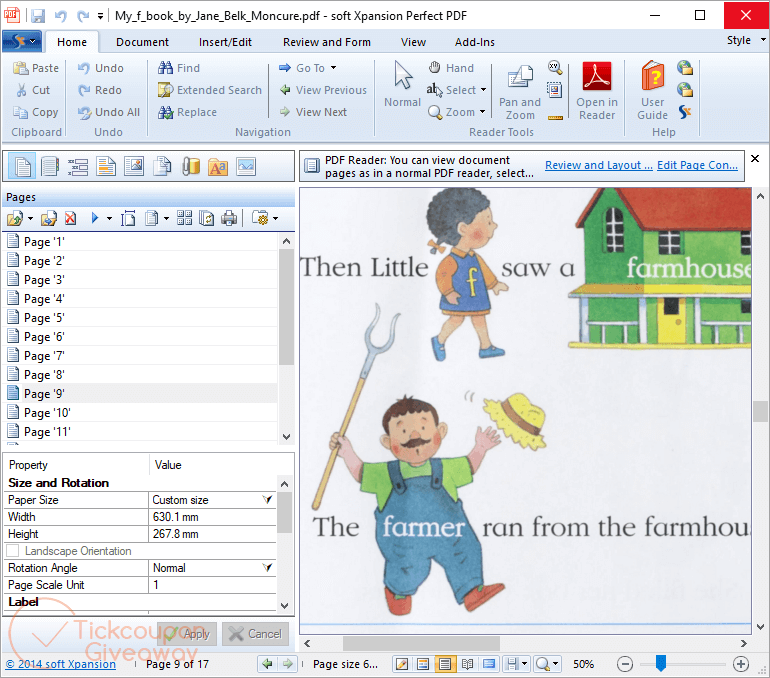Select Page '5' in list
The height and width of the screenshot is (678, 770).
coord(141,318)
